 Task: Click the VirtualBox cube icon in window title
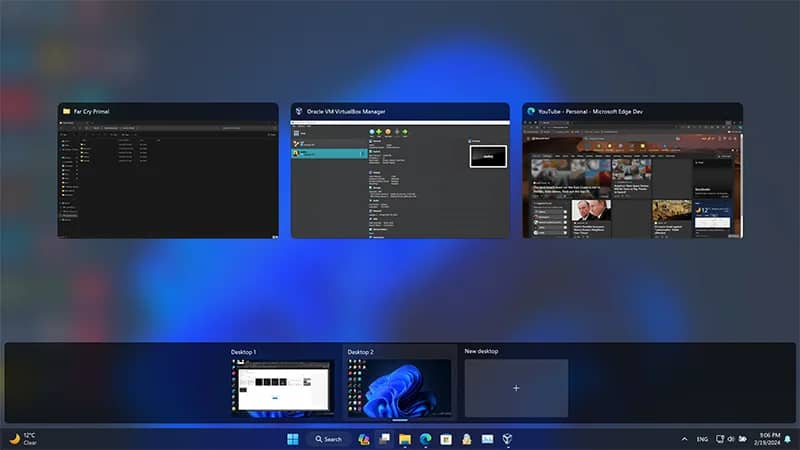[299, 111]
